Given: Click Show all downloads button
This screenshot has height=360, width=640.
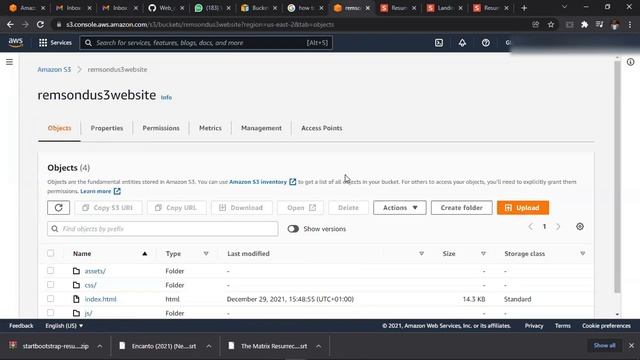Looking at the screenshot, I should coord(604,345).
